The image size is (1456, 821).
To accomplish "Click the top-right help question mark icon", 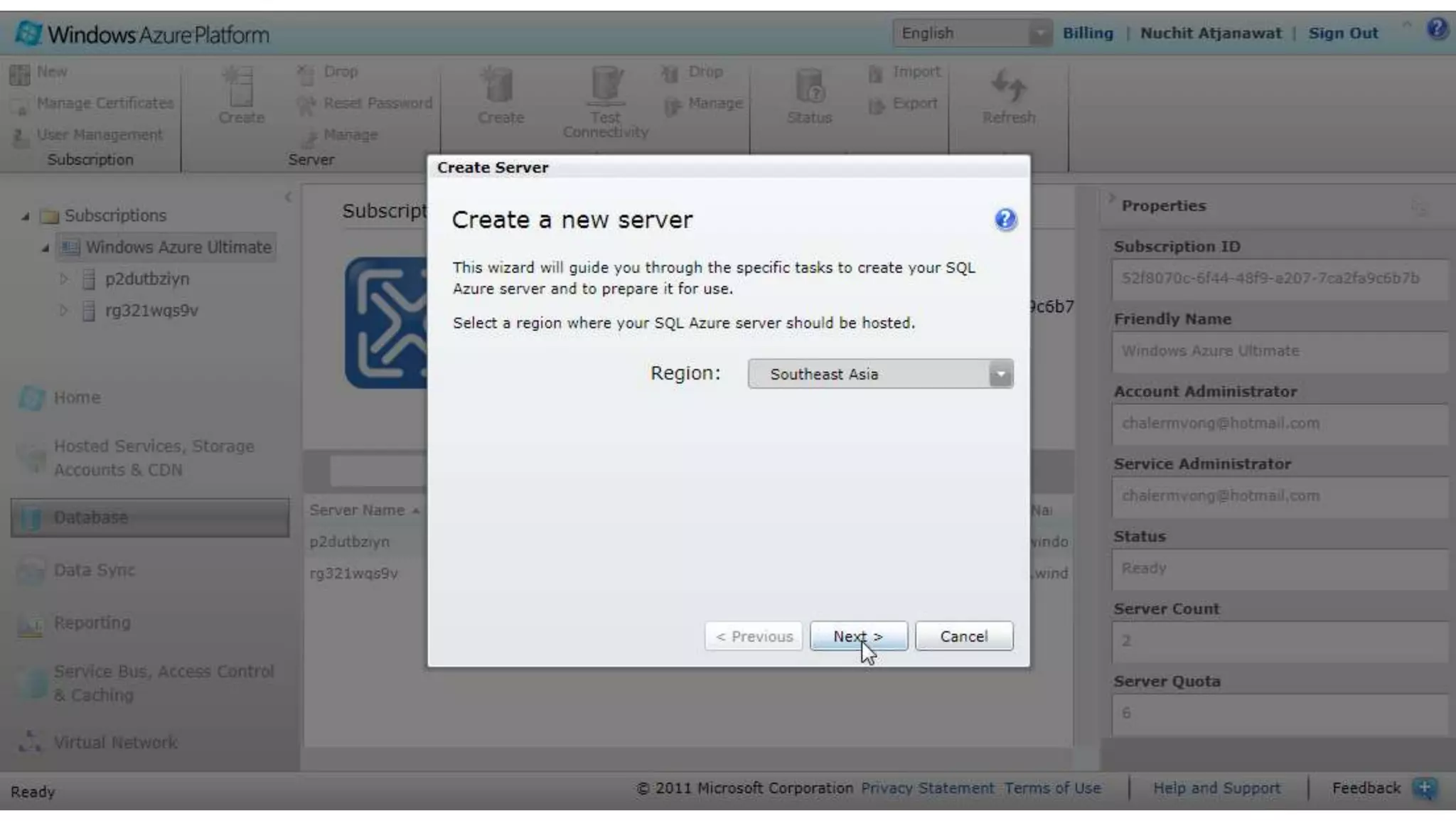I will [x=1436, y=29].
